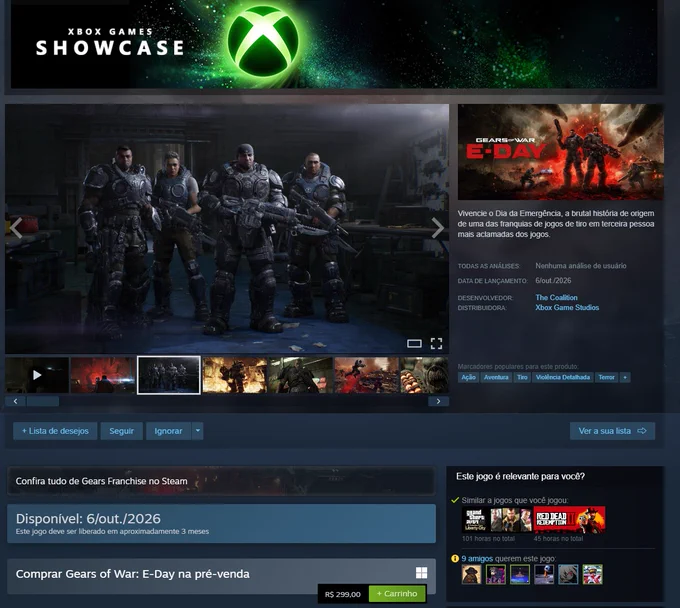The width and height of the screenshot is (680, 608).
Task: Select the Violência Detalhada tag
Action: (563, 377)
